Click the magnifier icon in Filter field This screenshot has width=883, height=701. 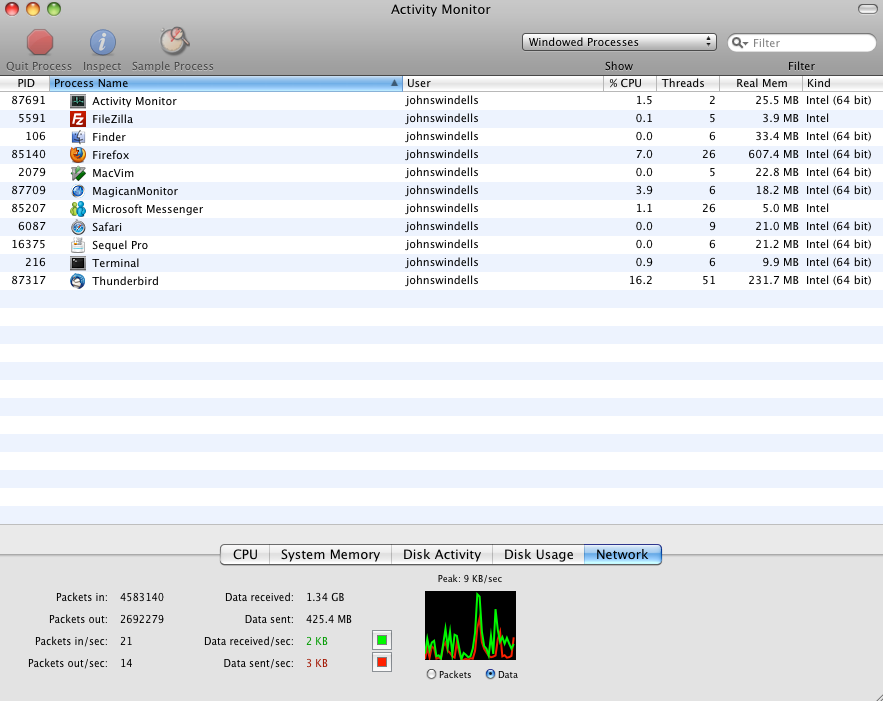tap(739, 43)
